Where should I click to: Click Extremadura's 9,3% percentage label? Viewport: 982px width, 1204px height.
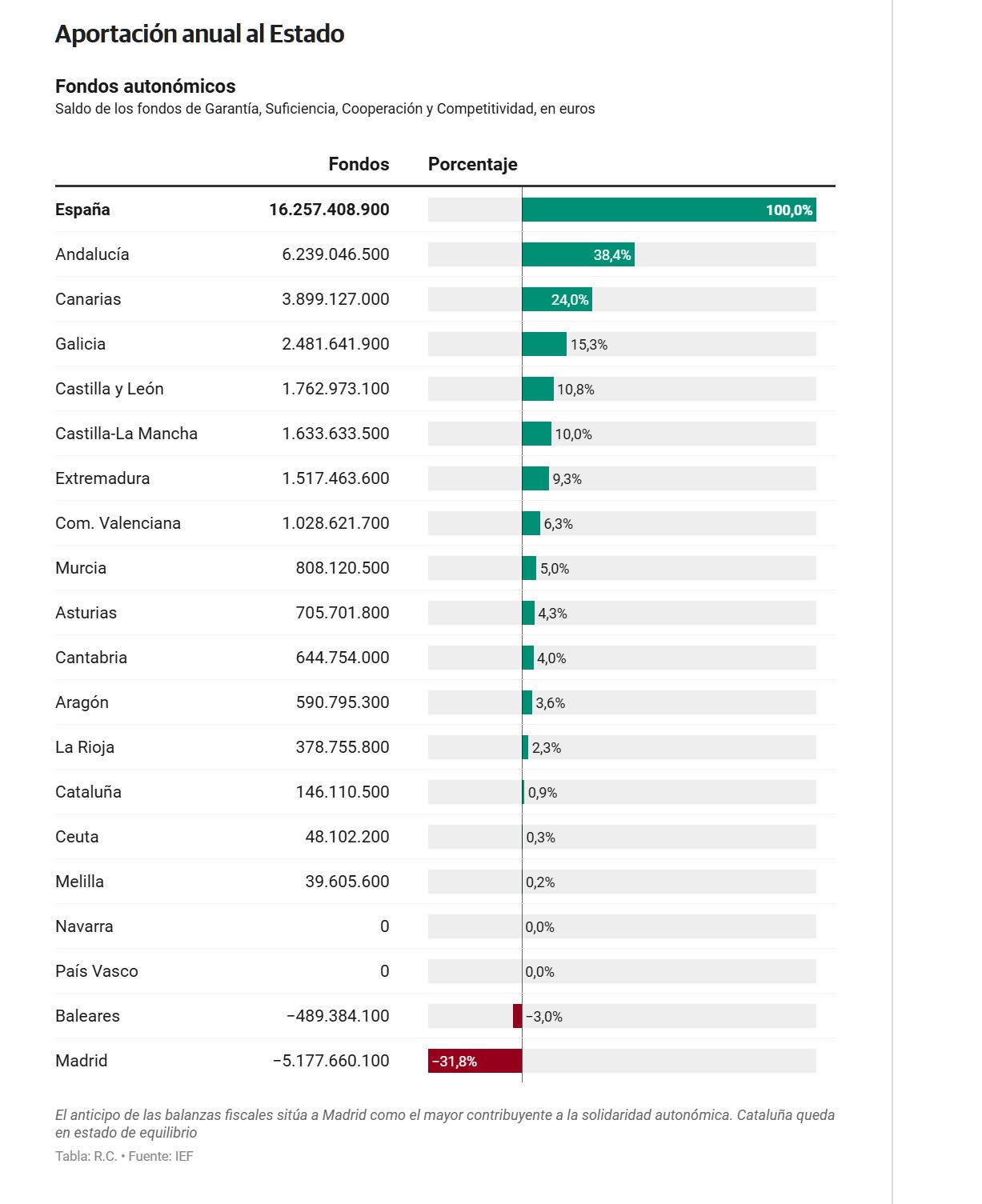click(567, 479)
